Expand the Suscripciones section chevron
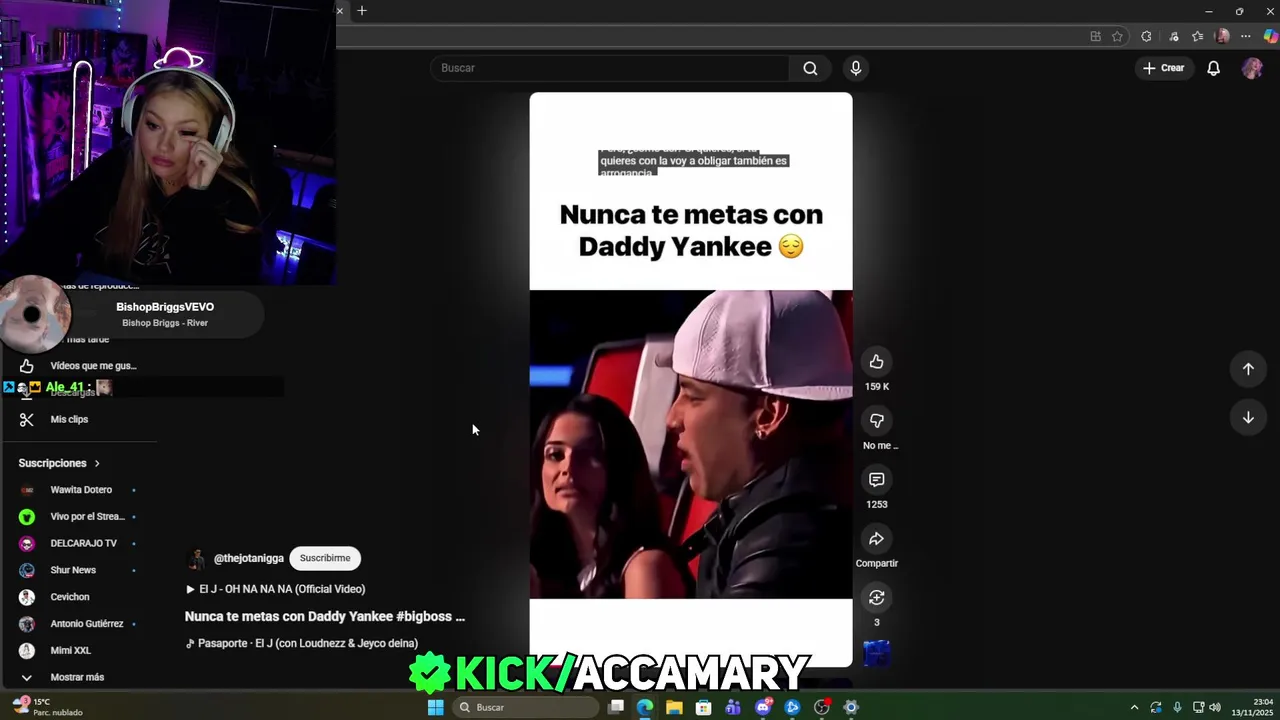 (97, 464)
